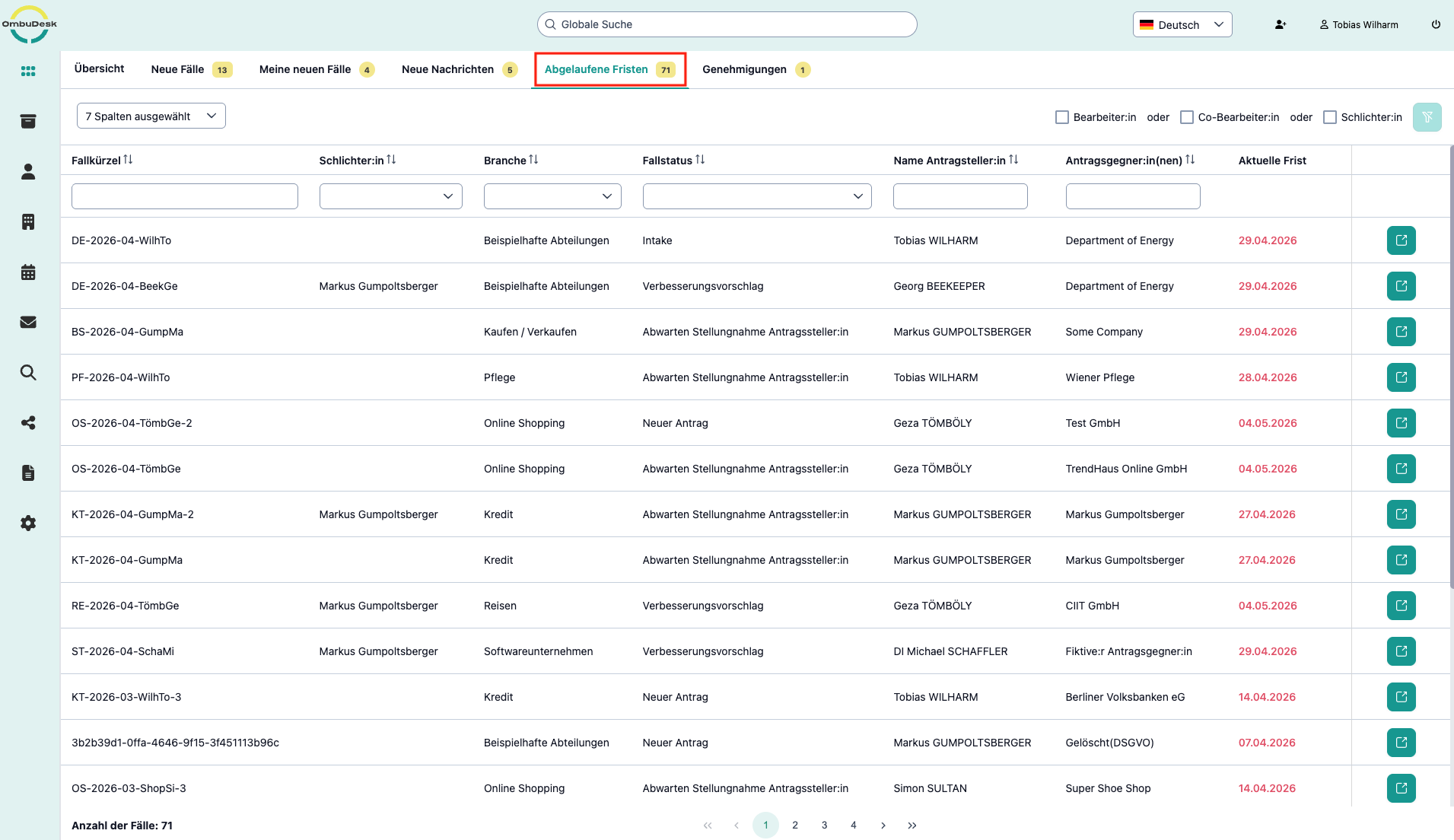Screen dimensions: 1454x840
Task: Click the cell 'Simon SULTAN'
Action: point(930,788)
